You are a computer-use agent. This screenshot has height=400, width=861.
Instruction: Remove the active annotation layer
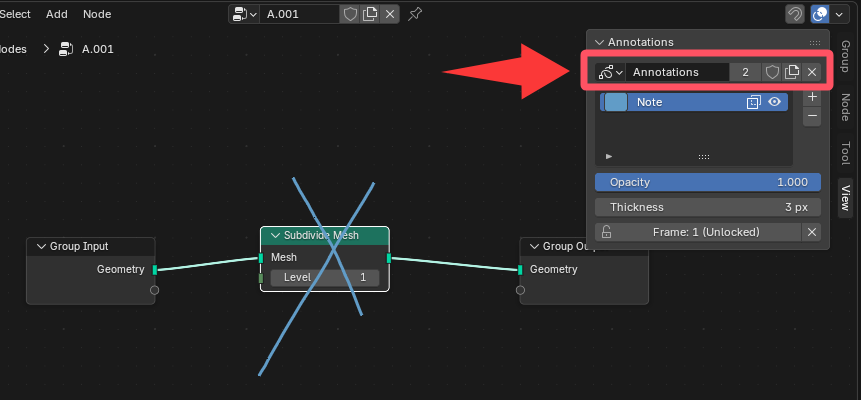pos(812,116)
